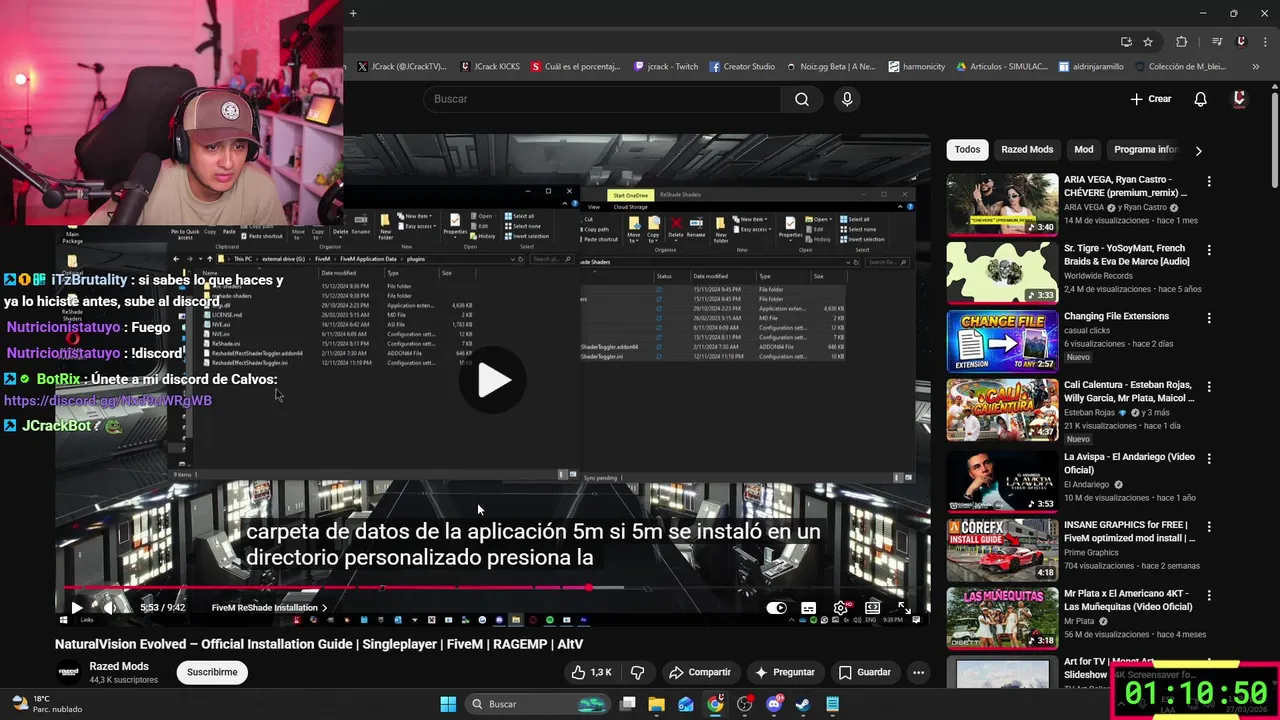The height and width of the screenshot is (720, 1280).
Task: Like the video thumbs-up button
Action: 591,672
